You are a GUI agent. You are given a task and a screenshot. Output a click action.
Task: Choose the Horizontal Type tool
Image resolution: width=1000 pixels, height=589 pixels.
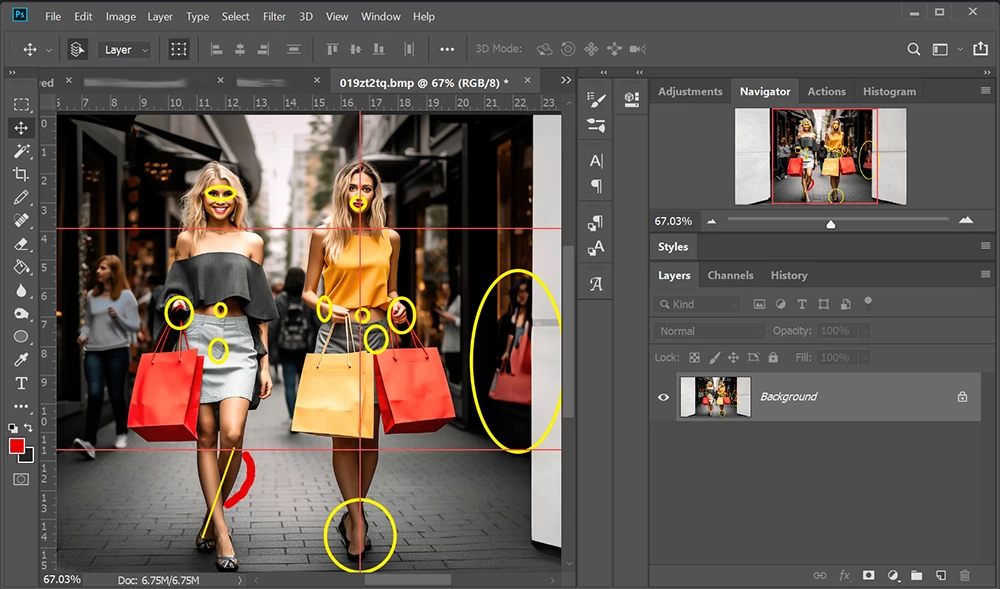21,383
